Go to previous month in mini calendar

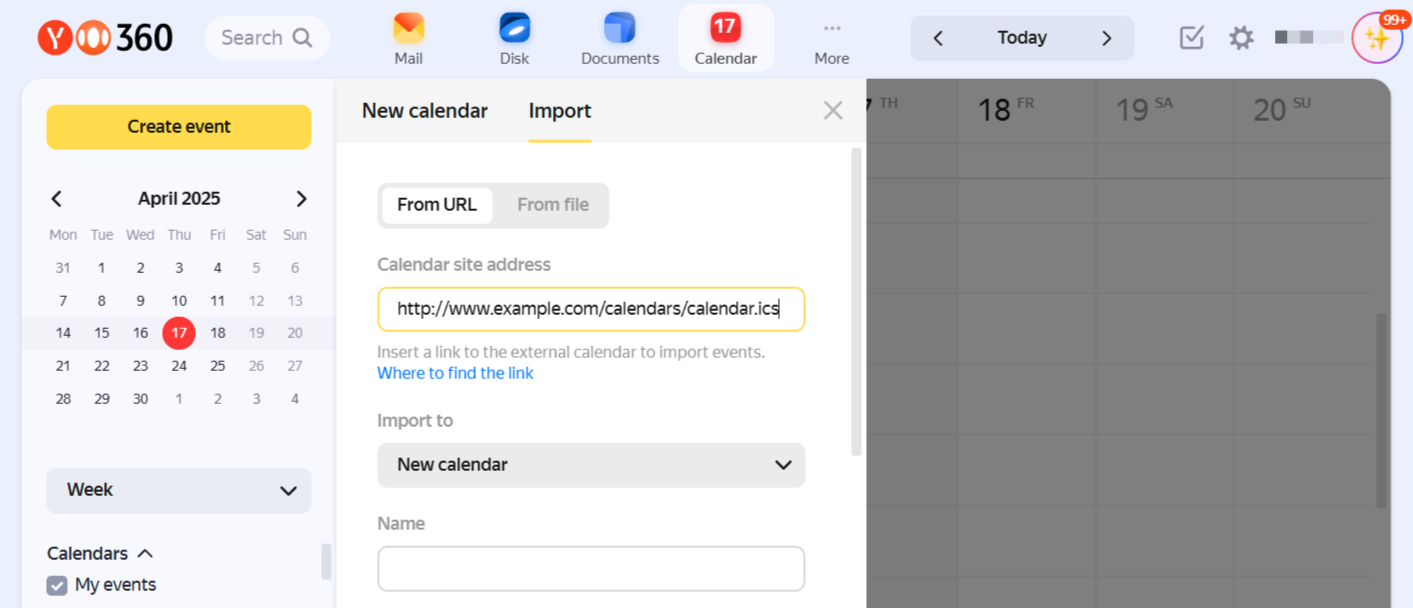(57, 199)
